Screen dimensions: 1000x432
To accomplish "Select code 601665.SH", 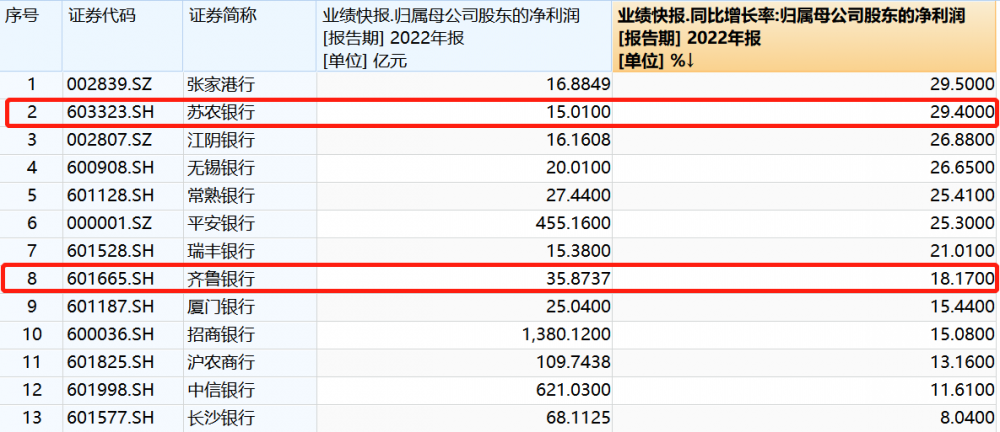I will 108,279.
